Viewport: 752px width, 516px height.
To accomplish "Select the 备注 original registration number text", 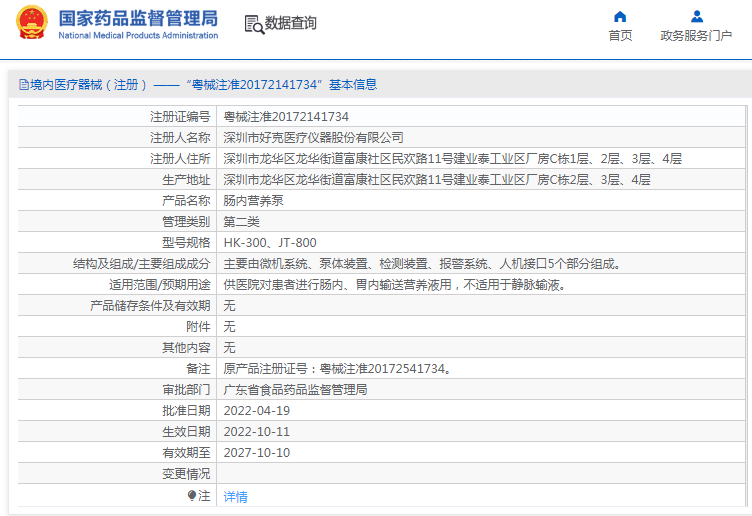I will coord(338,369).
